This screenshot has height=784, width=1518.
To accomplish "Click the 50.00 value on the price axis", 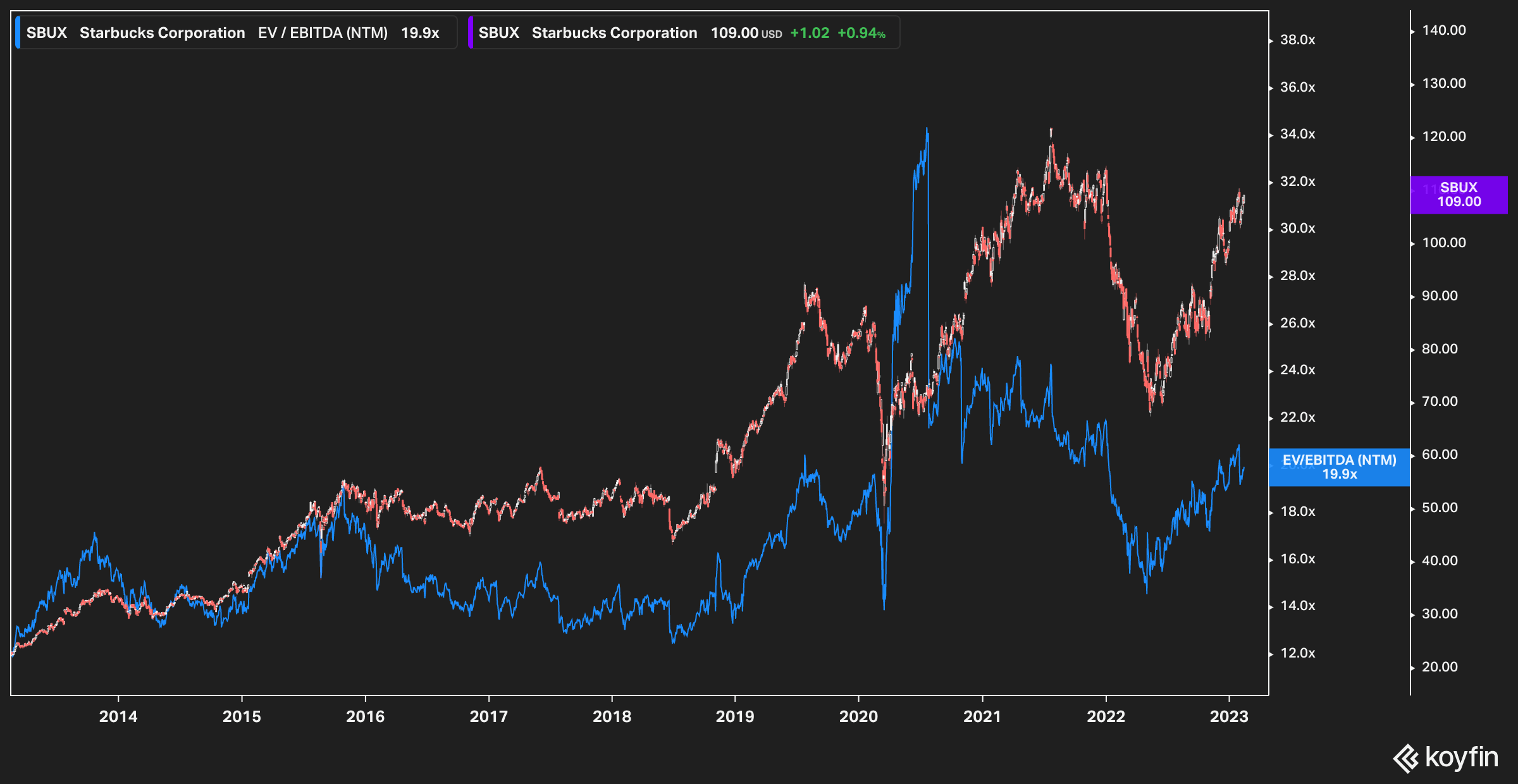I will [x=1440, y=508].
